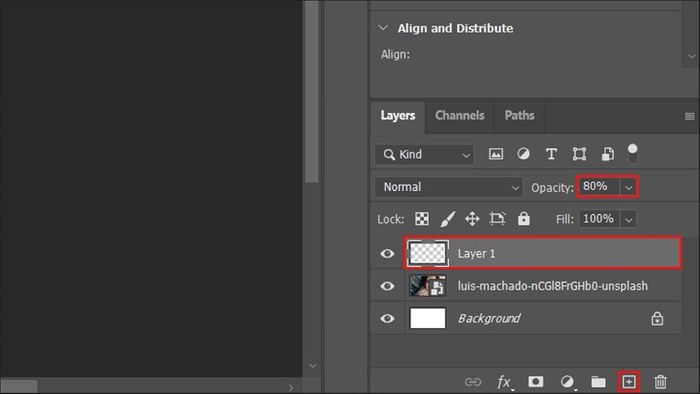Collapse the Align and Distribute section
The image size is (700, 394).
(x=383, y=28)
